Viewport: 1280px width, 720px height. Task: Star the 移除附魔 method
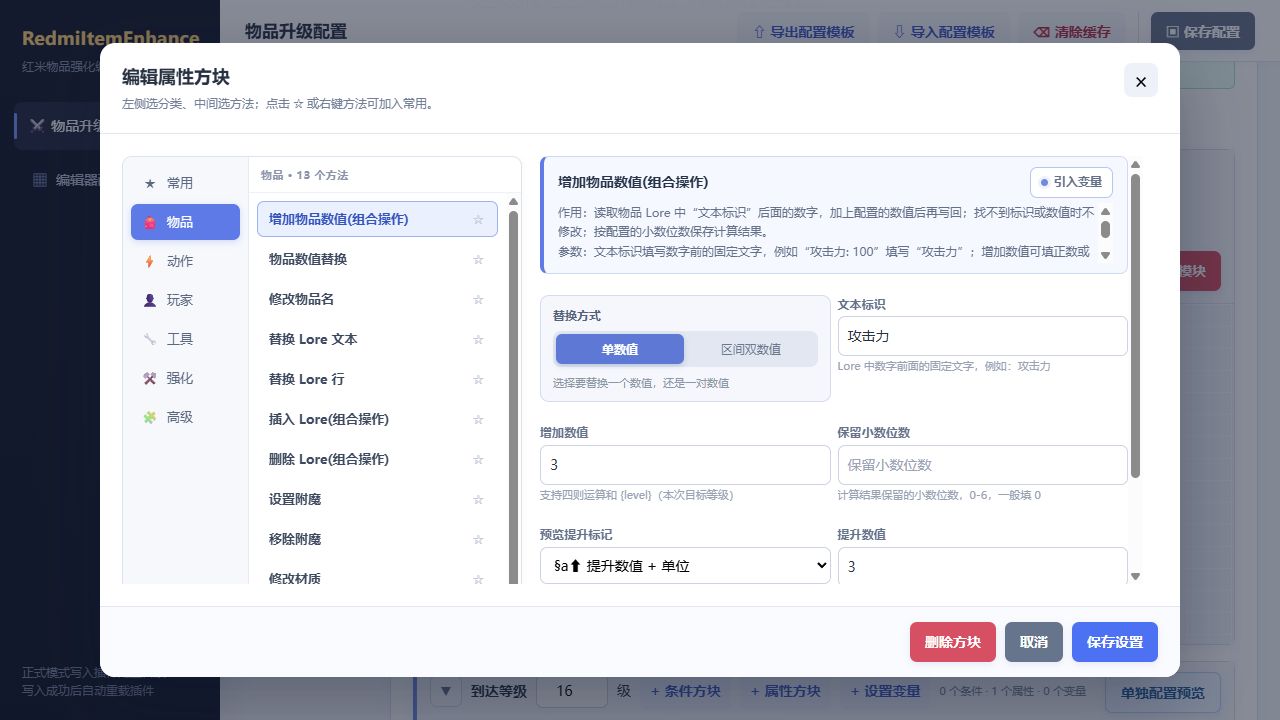coord(478,539)
